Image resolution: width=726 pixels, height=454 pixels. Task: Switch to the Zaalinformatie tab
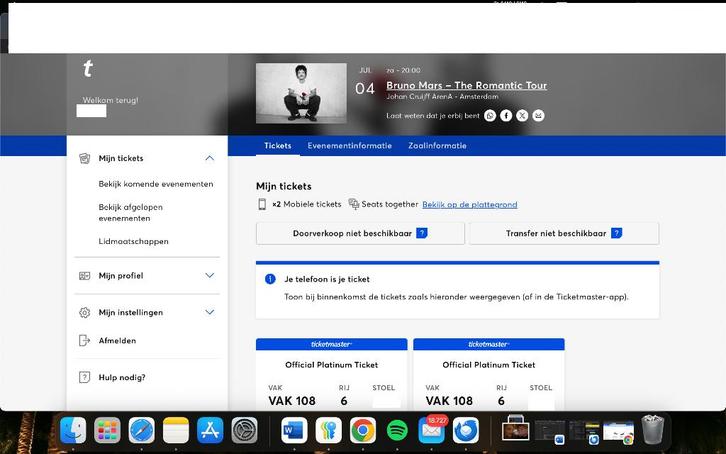437,146
